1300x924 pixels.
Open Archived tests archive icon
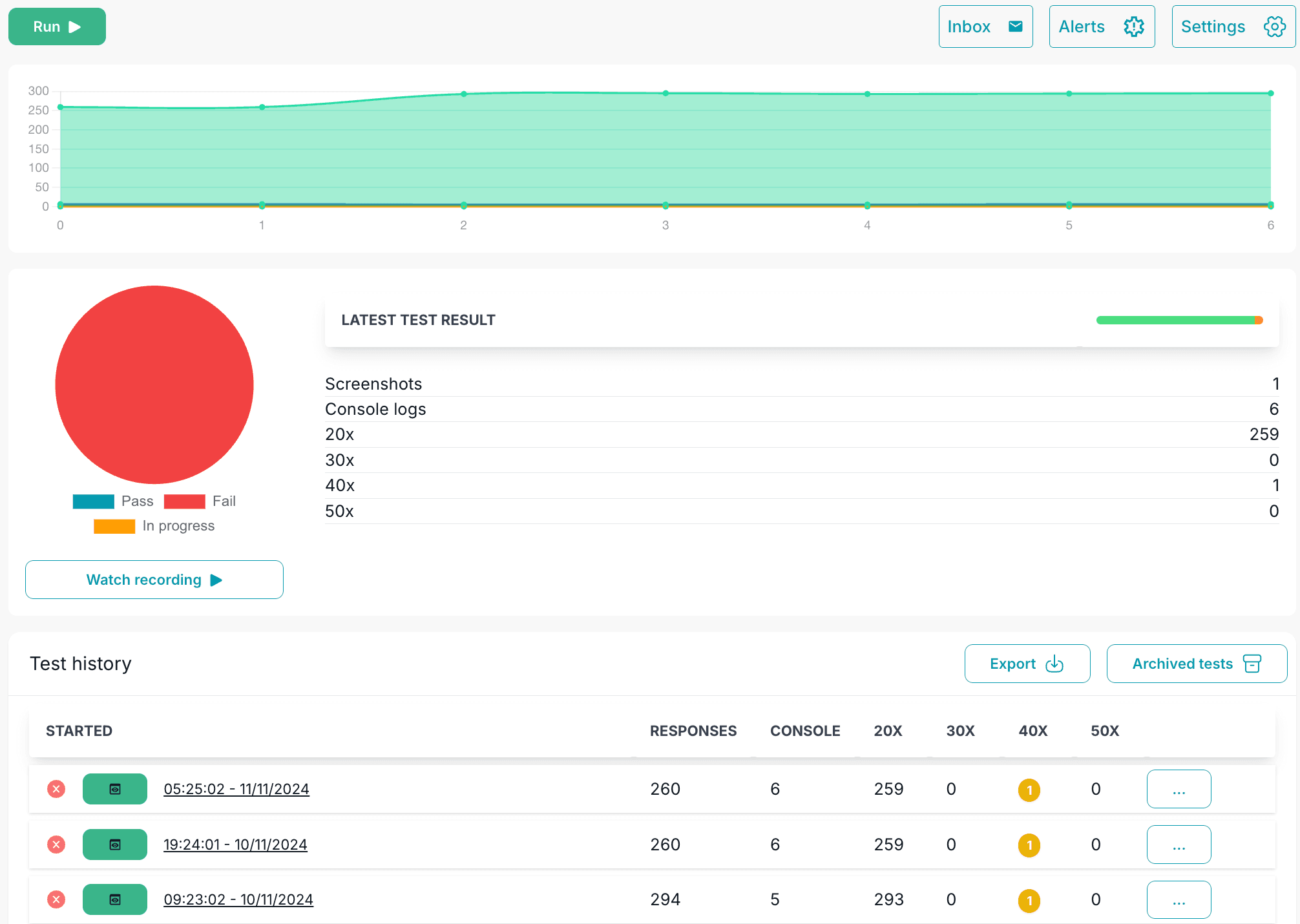coord(1252,664)
